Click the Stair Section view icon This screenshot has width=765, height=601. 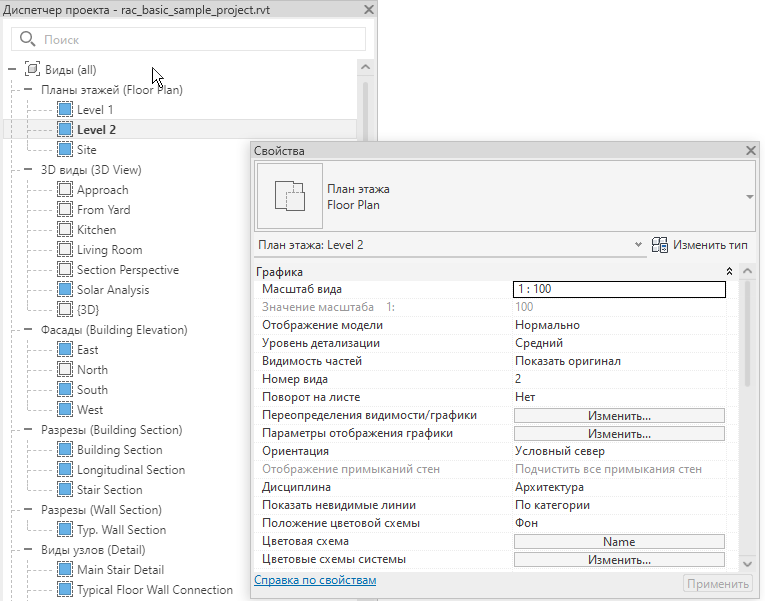(x=65, y=489)
